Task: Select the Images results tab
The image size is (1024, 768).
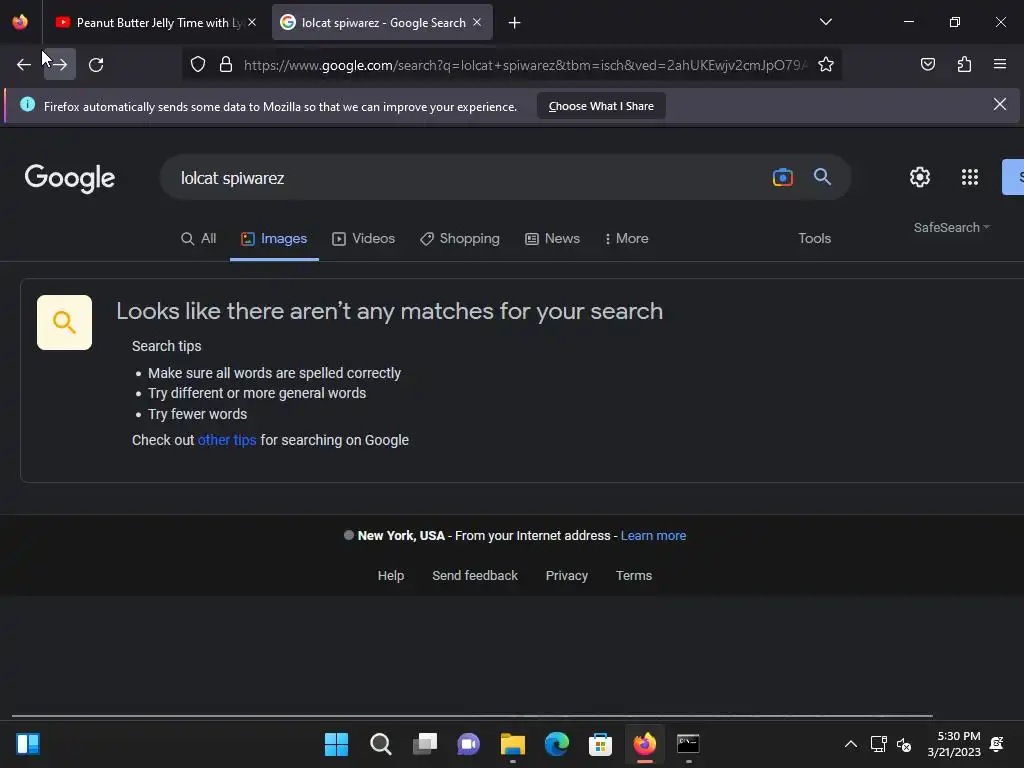Action: click(x=274, y=238)
